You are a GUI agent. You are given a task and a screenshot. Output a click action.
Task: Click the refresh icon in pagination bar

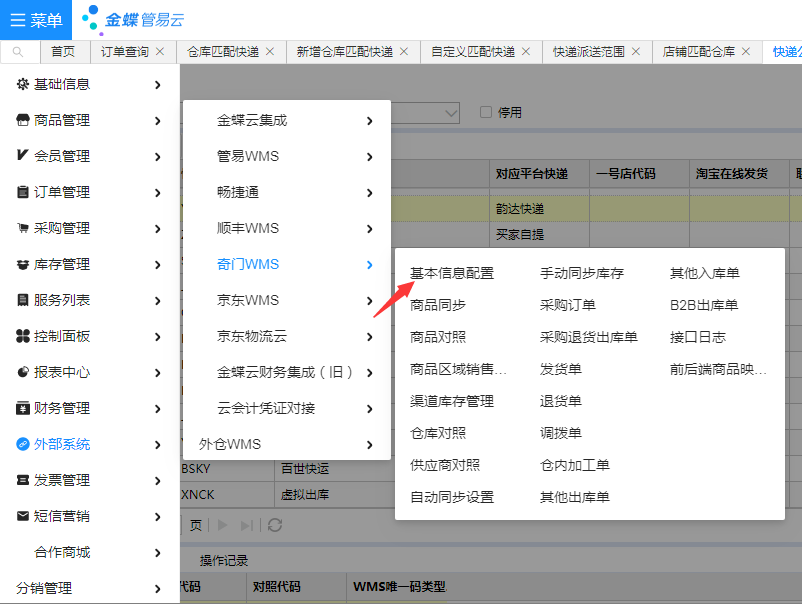275,525
